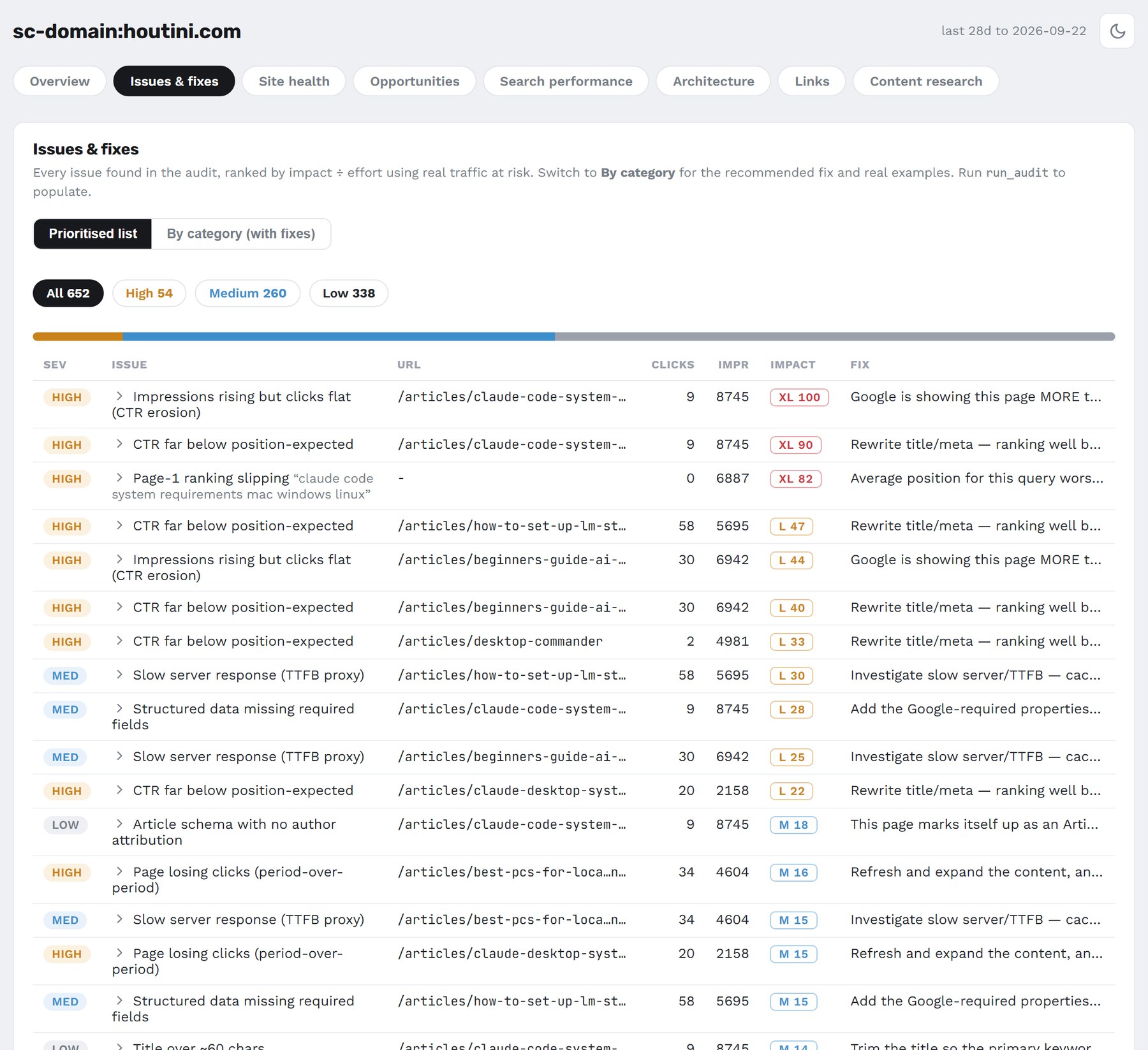This screenshot has width=1148, height=1050.
Task: Click the /articles/desktop-commander URL
Action: click(500, 641)
